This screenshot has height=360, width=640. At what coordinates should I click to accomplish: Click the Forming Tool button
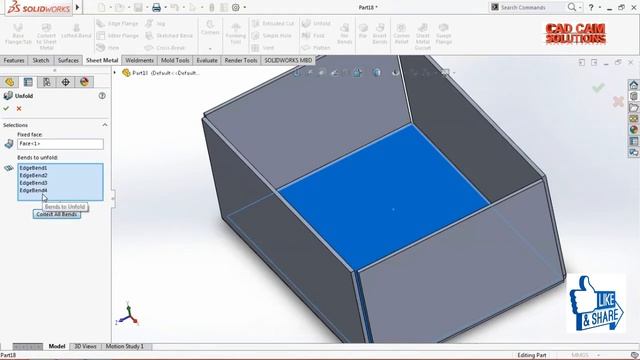(x=236, y=33)
